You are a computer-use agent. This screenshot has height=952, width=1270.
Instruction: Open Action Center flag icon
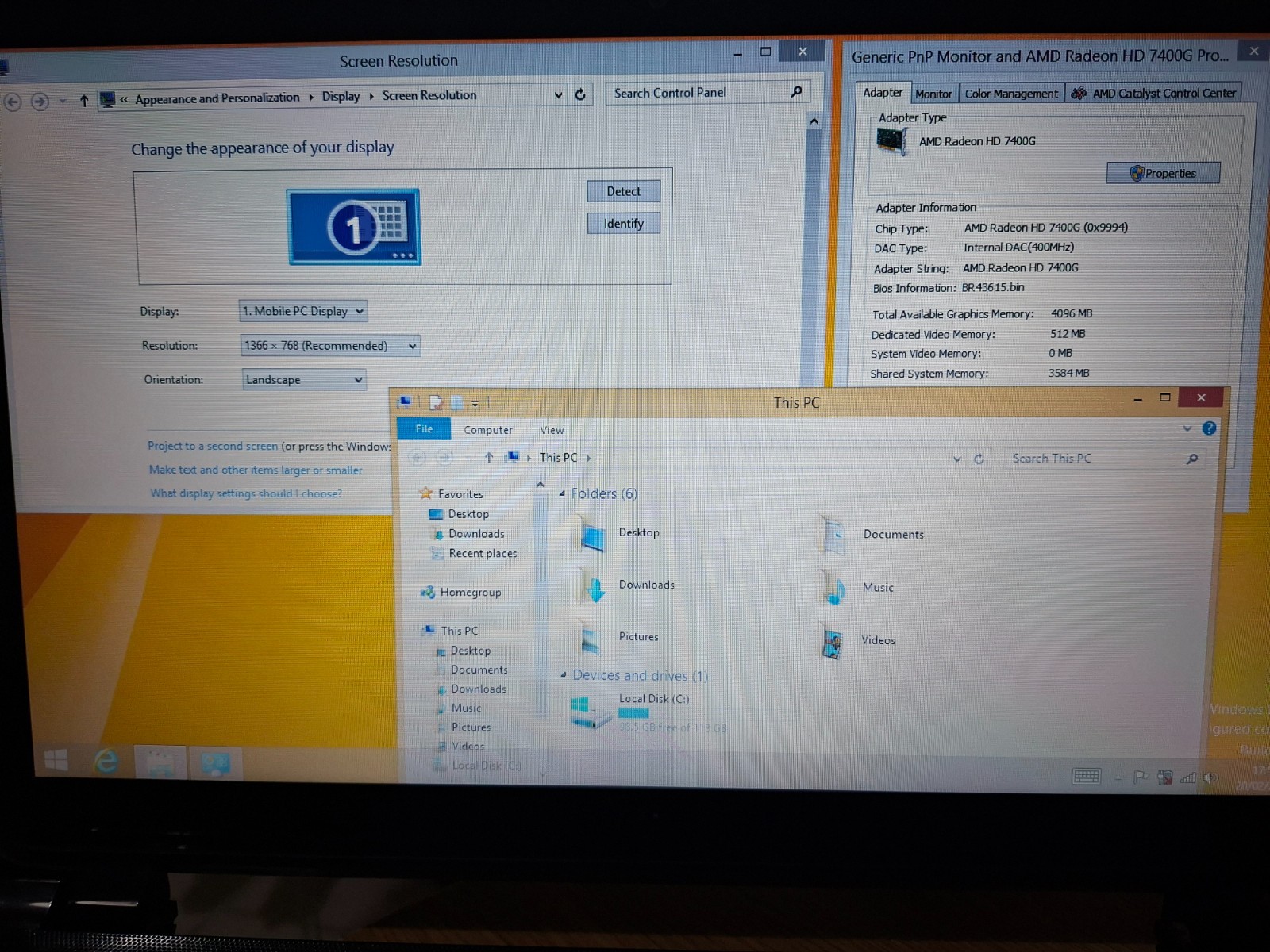(1141, 777)
